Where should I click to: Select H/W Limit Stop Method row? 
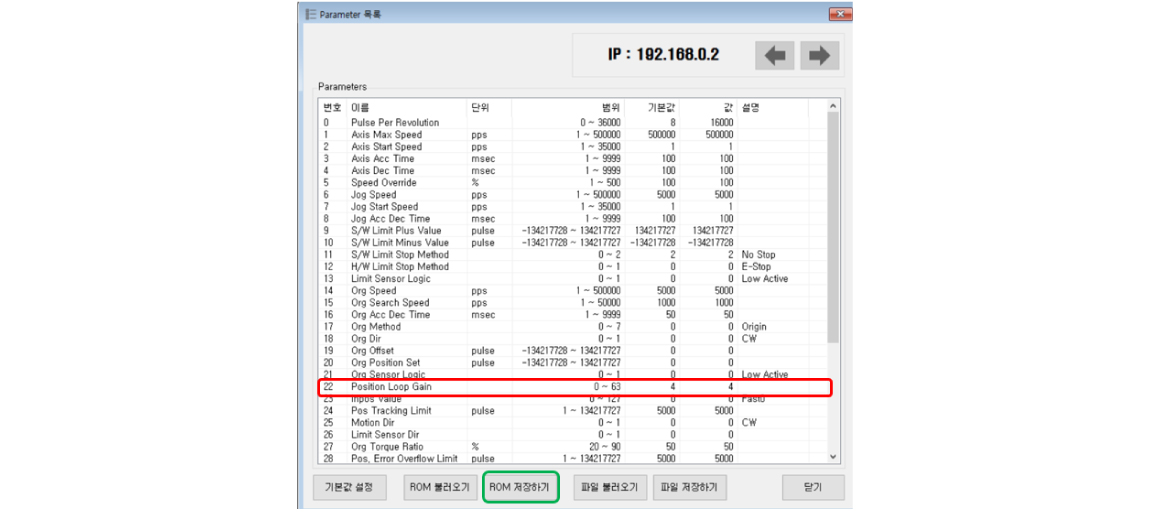pyautogui.click(x=572, y=267)
